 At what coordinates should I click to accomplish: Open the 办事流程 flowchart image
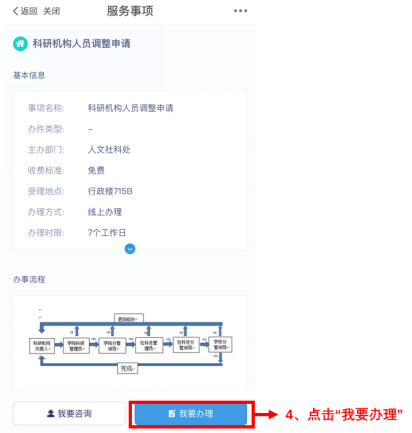click(130, 342)
